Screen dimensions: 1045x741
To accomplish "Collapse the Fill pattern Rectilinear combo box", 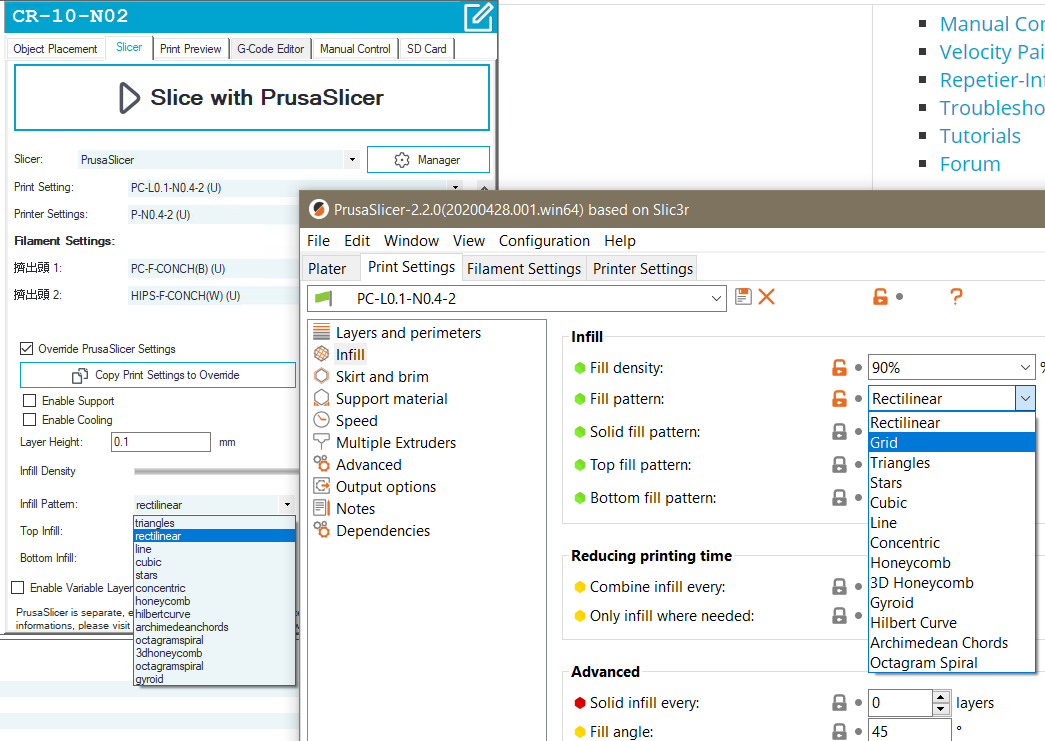I will (1025, 398).
